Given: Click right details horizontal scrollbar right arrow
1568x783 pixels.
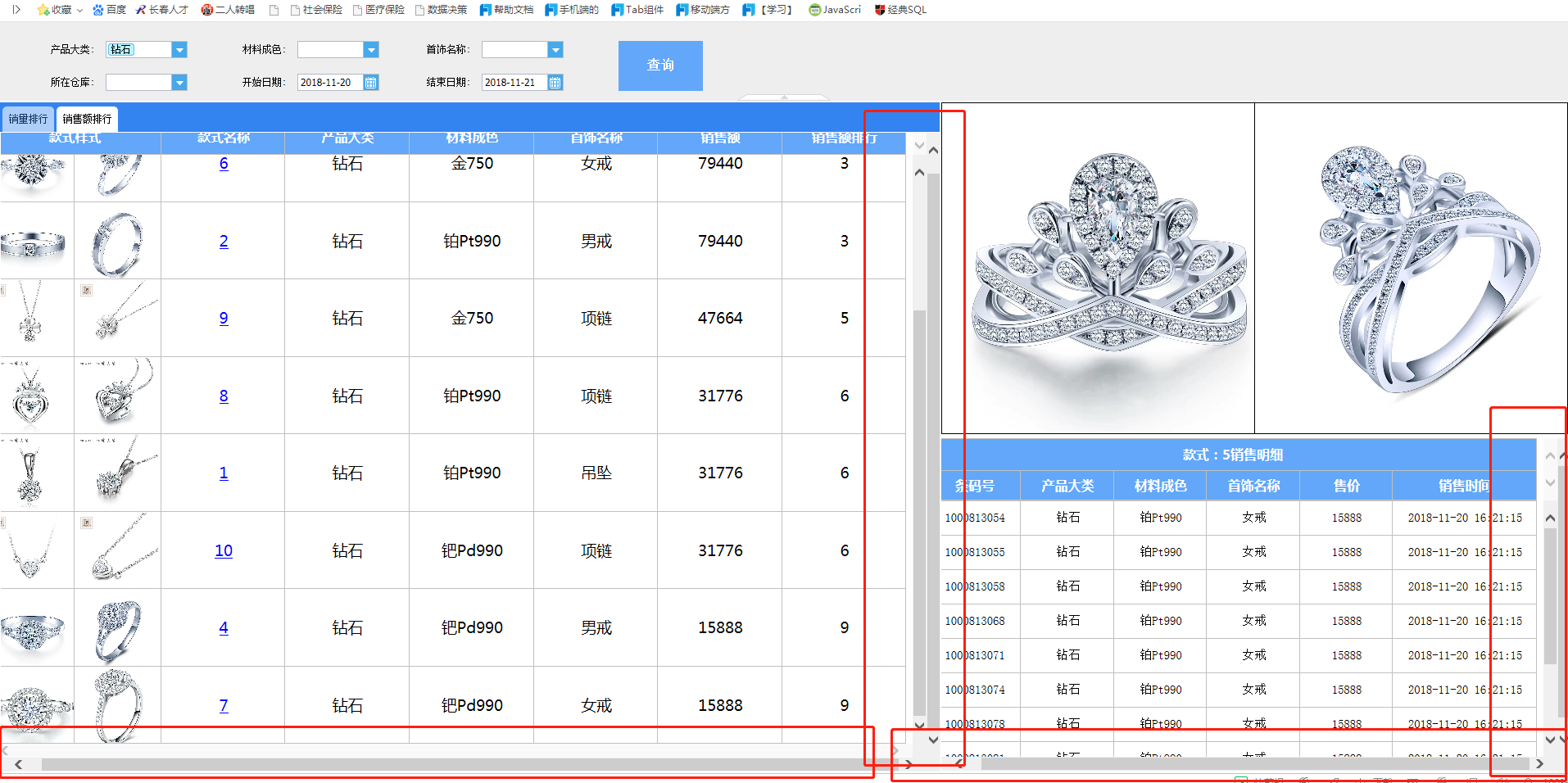Looking at the screenshot, I should pos(1539,763).
